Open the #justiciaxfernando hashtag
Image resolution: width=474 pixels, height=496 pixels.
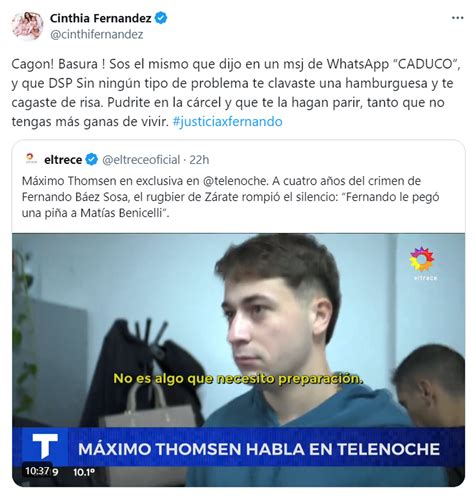pos(227,121)
